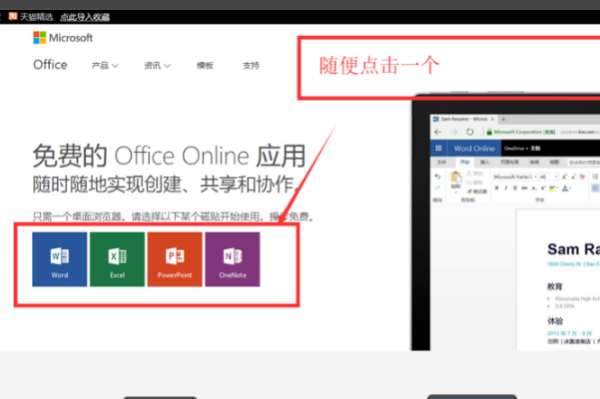
Task: Click the tablet preview's back arrow
Action: [438, 132]
